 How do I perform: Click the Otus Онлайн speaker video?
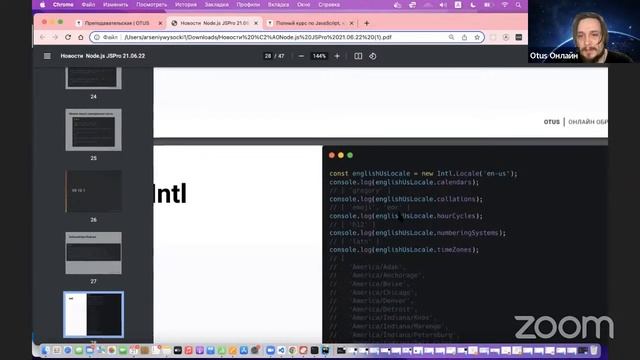pyautogui.click(x=584, y=31)
